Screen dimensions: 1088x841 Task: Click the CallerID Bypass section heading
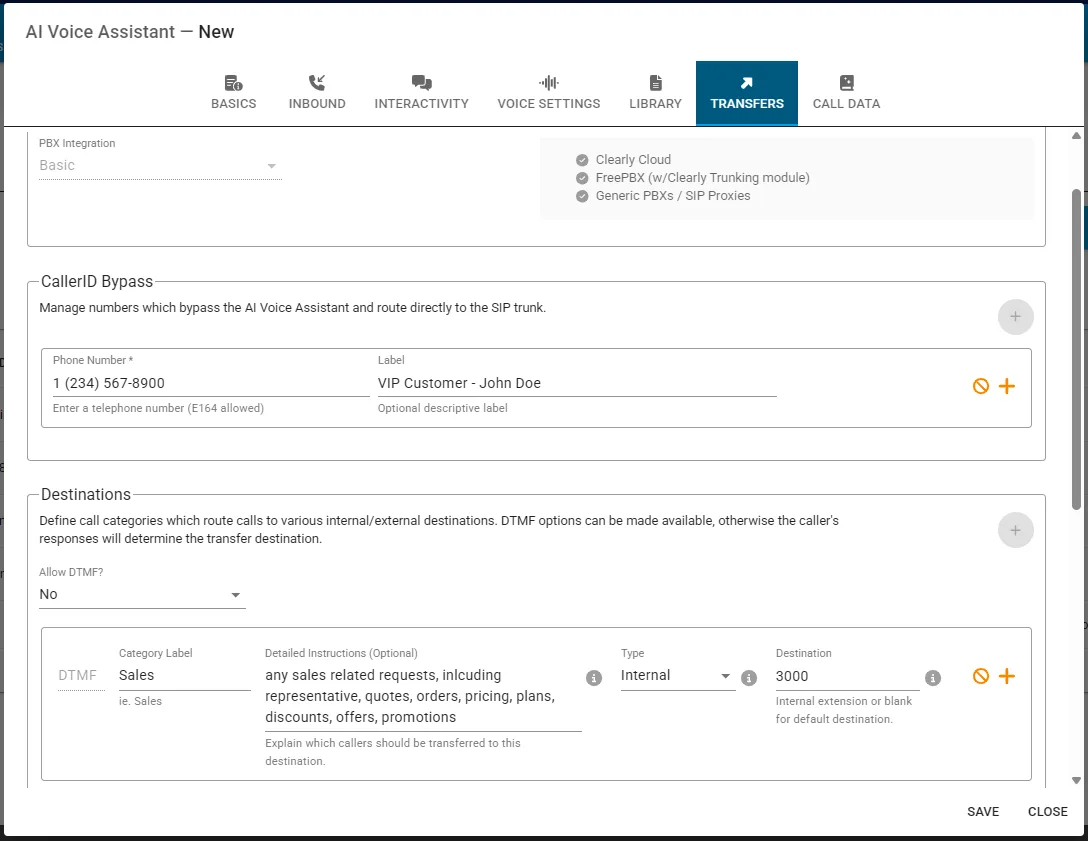click(96, 281)
